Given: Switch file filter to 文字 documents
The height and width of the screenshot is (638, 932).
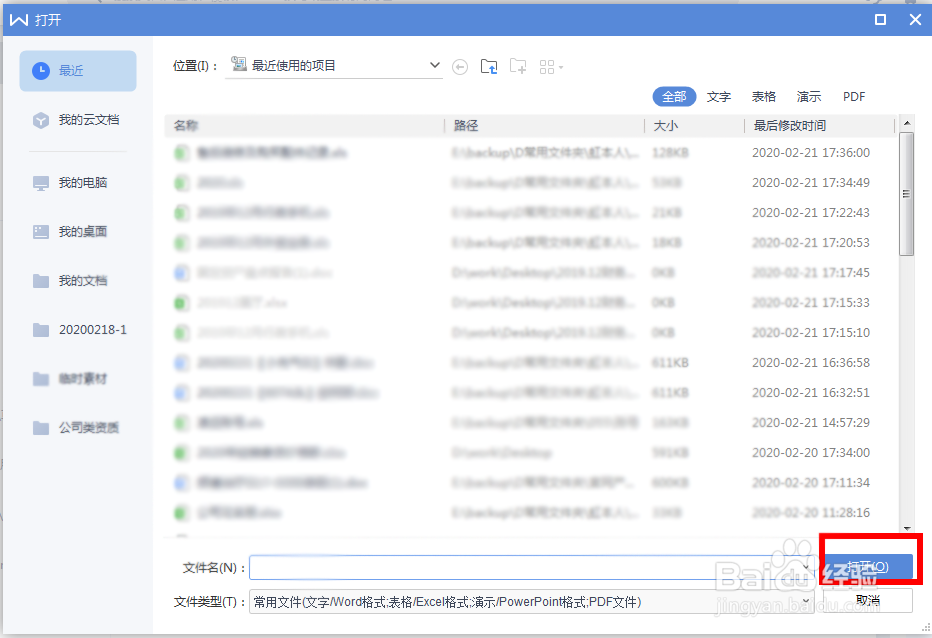Looking at the screenshot, I should click(x=719, y=96).
